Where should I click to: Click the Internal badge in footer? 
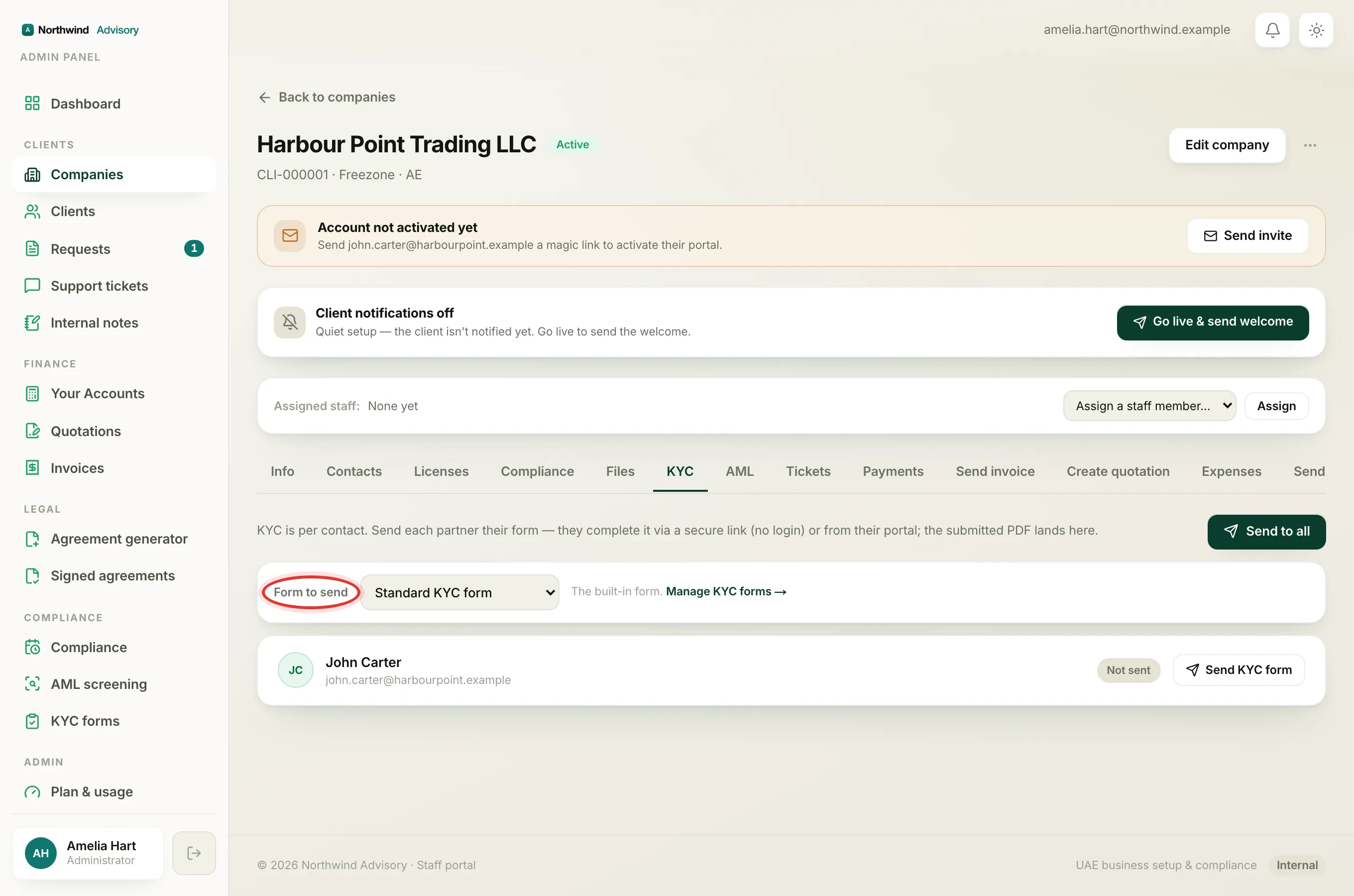1296,865
